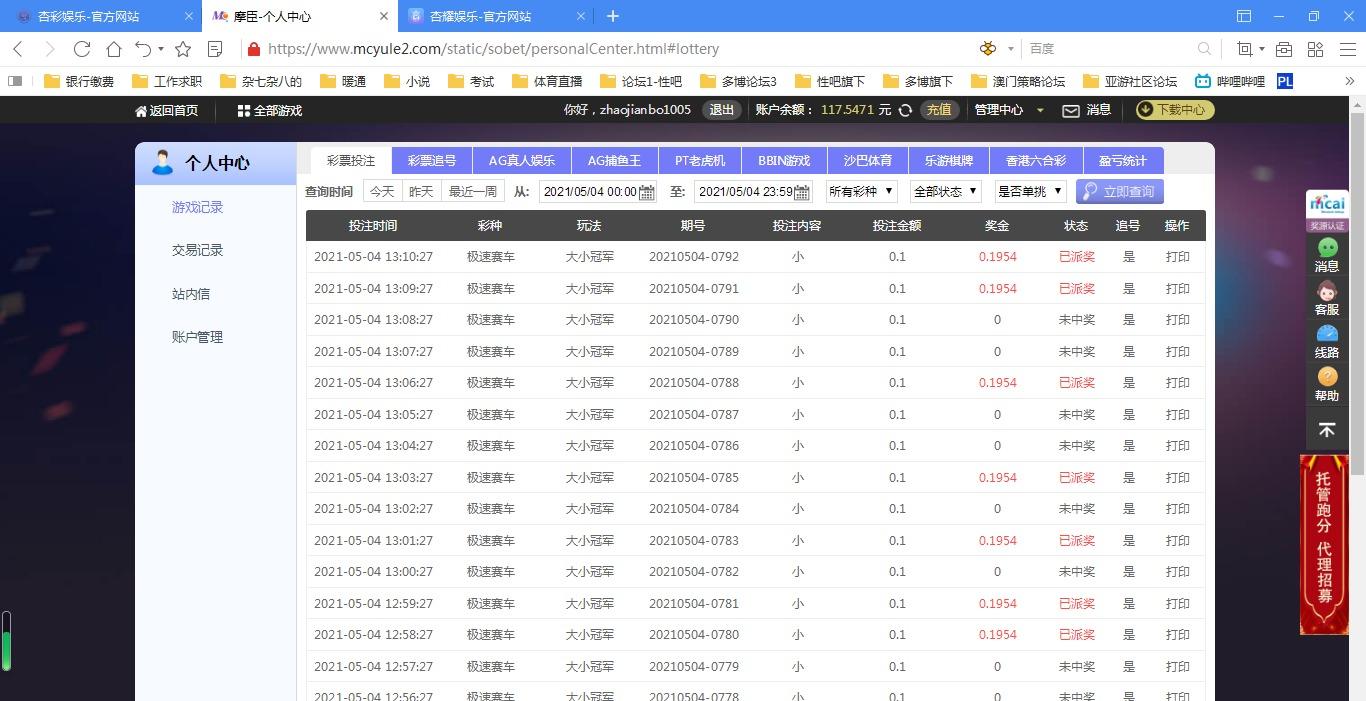Open a new browser tab with the plus

[x=613, y=16]
